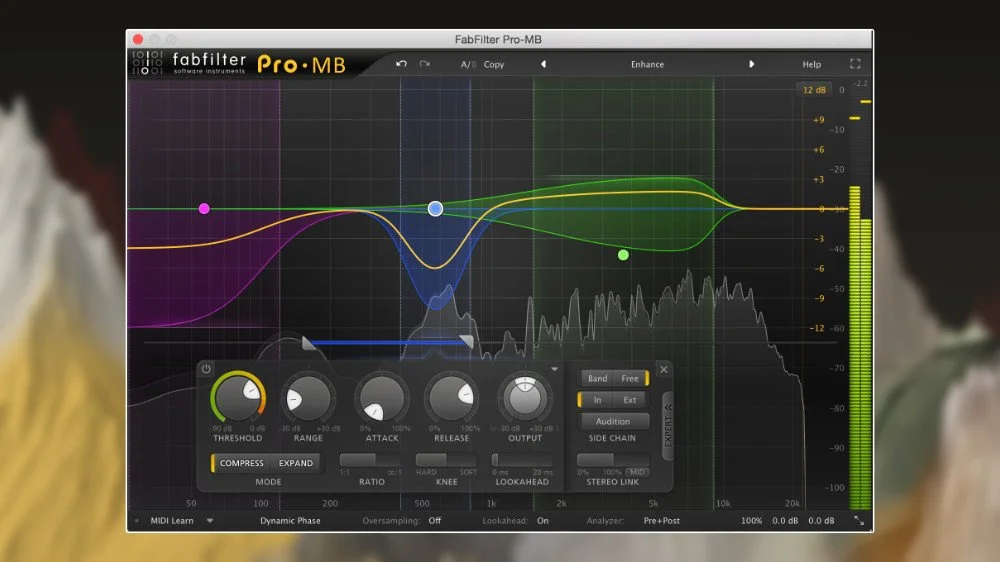Screen dimensions: 1000x562
Task: Click the Lookahead time slider
Action: coord(522,459)
